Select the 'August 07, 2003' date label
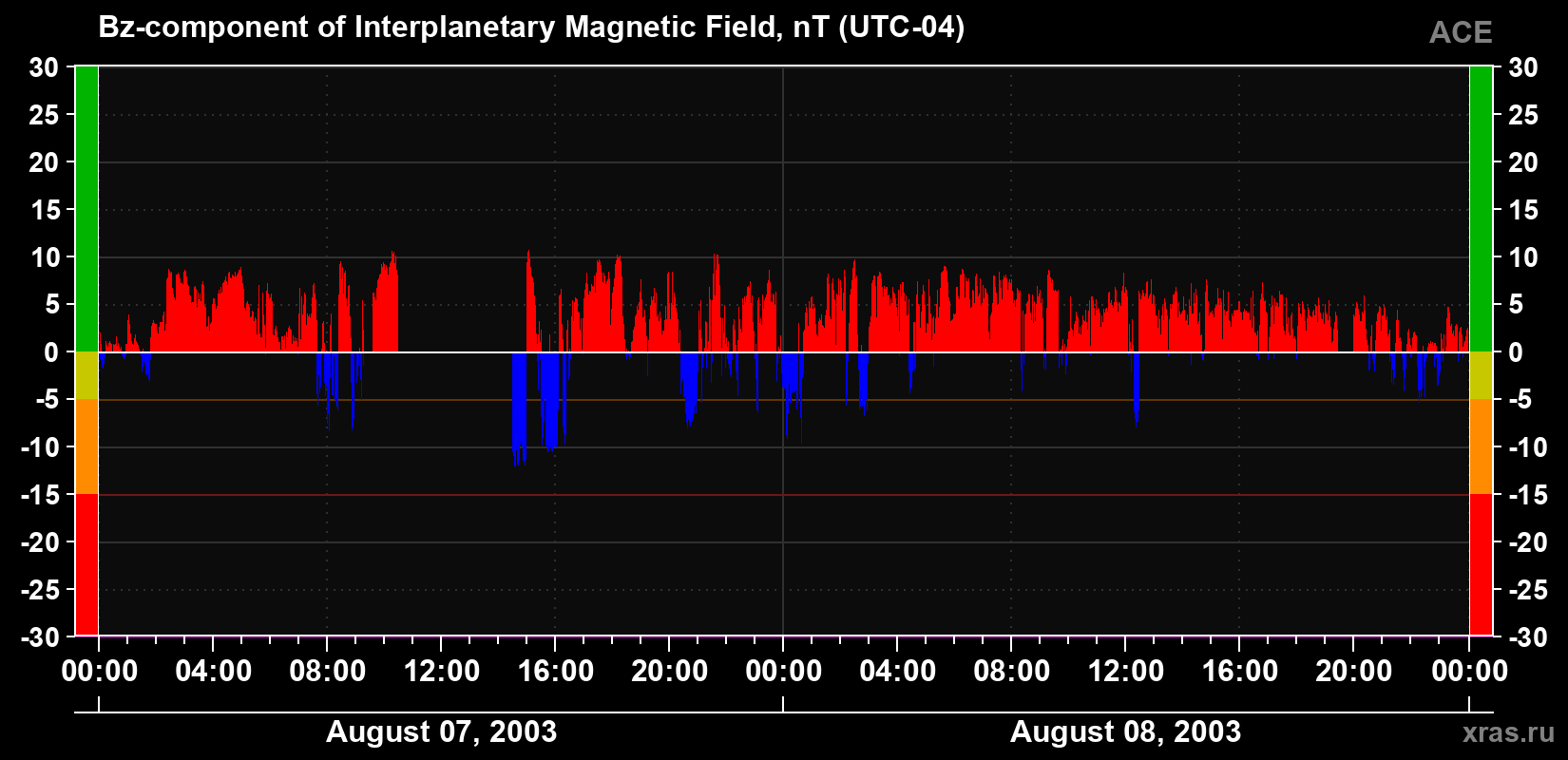Viewport: 1568px width, 760px height. coord(441,731)
